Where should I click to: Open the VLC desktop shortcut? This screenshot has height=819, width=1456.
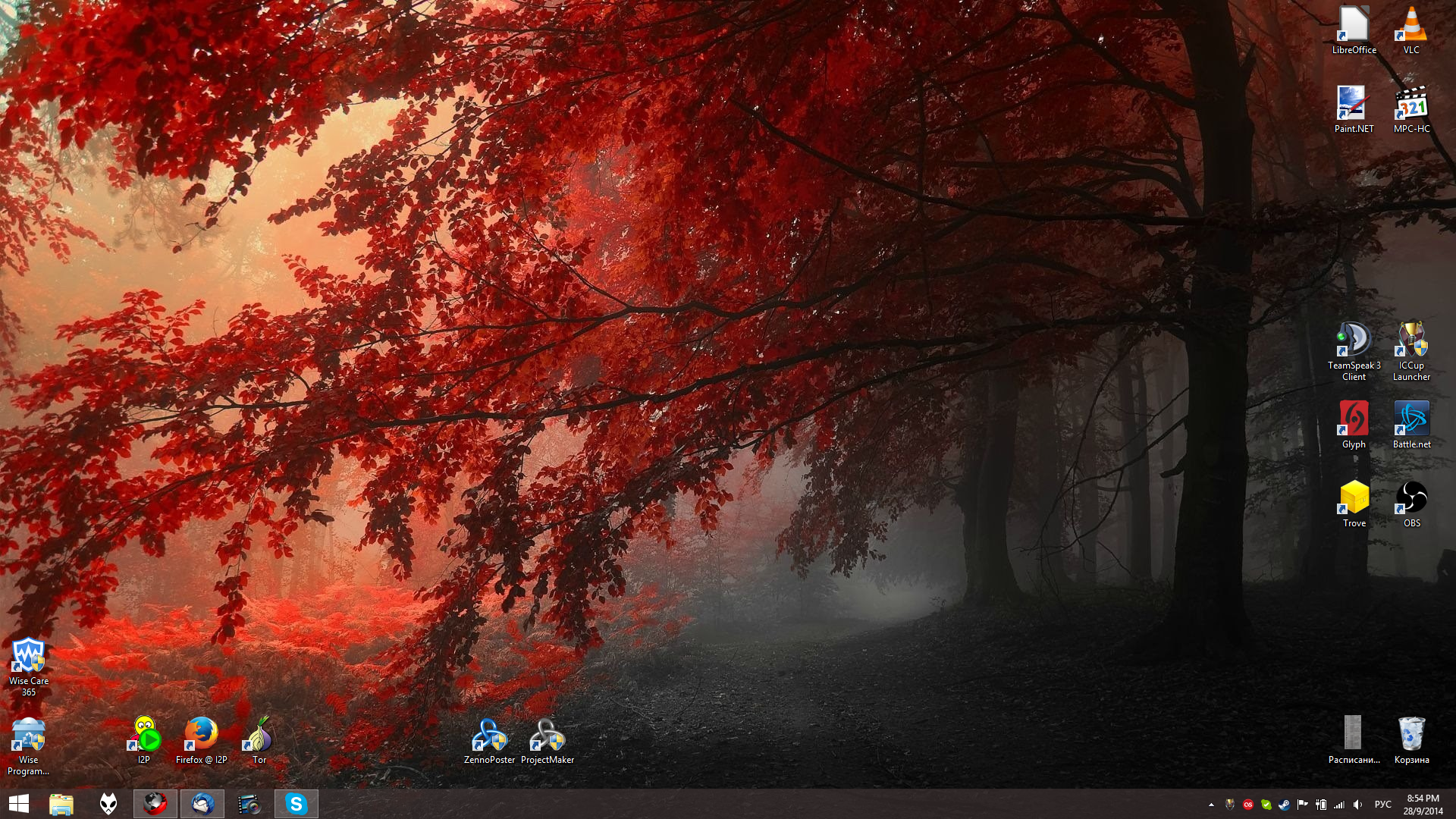pyautogui.click(x=1411, y=27)
